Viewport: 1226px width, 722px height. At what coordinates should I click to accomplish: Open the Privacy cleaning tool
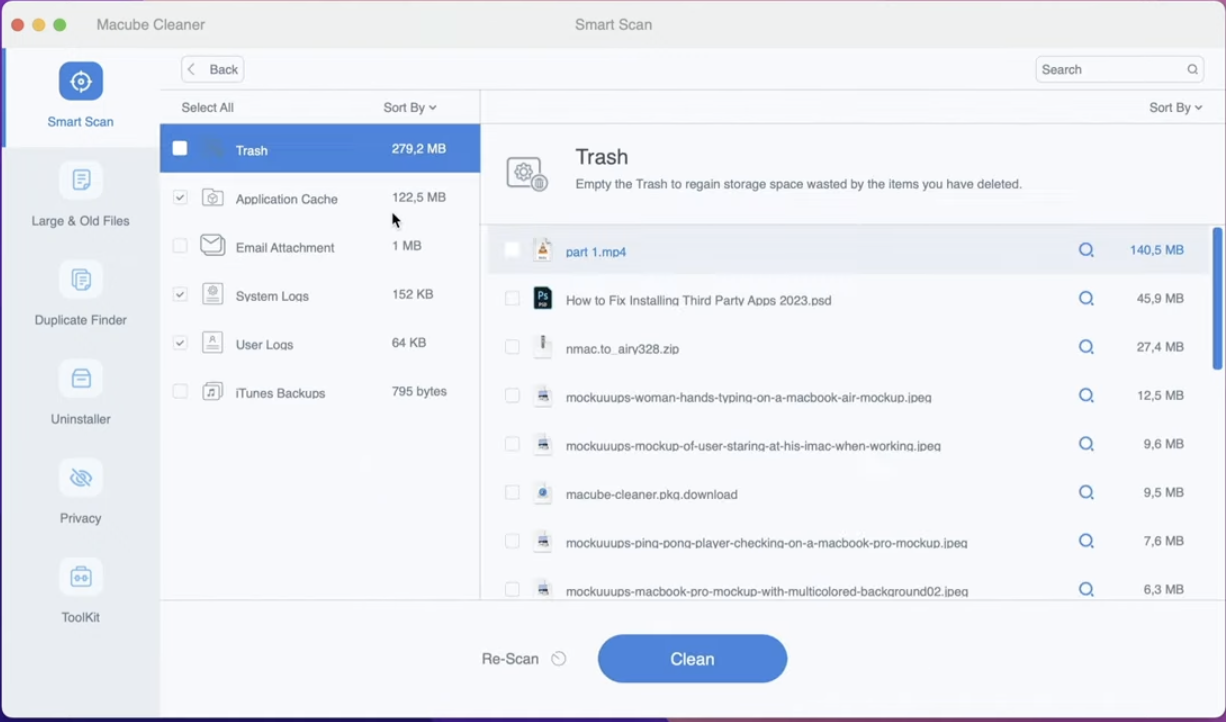tap(80, 477)
